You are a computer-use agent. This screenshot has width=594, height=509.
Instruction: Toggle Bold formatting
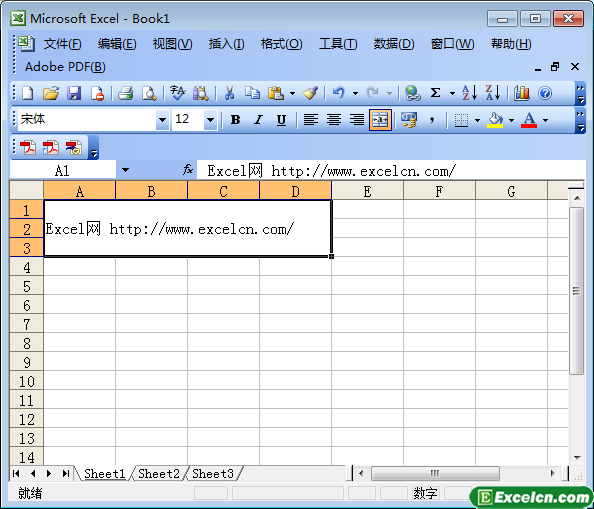pos(236,120)
